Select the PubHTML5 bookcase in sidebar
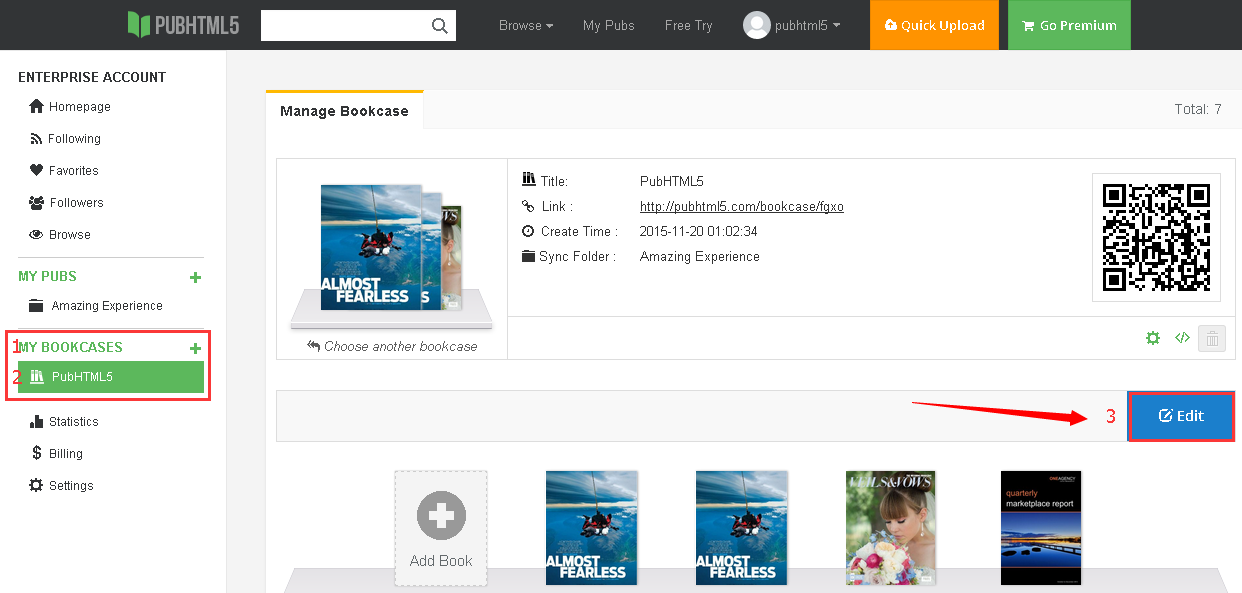 click(111, 377)
